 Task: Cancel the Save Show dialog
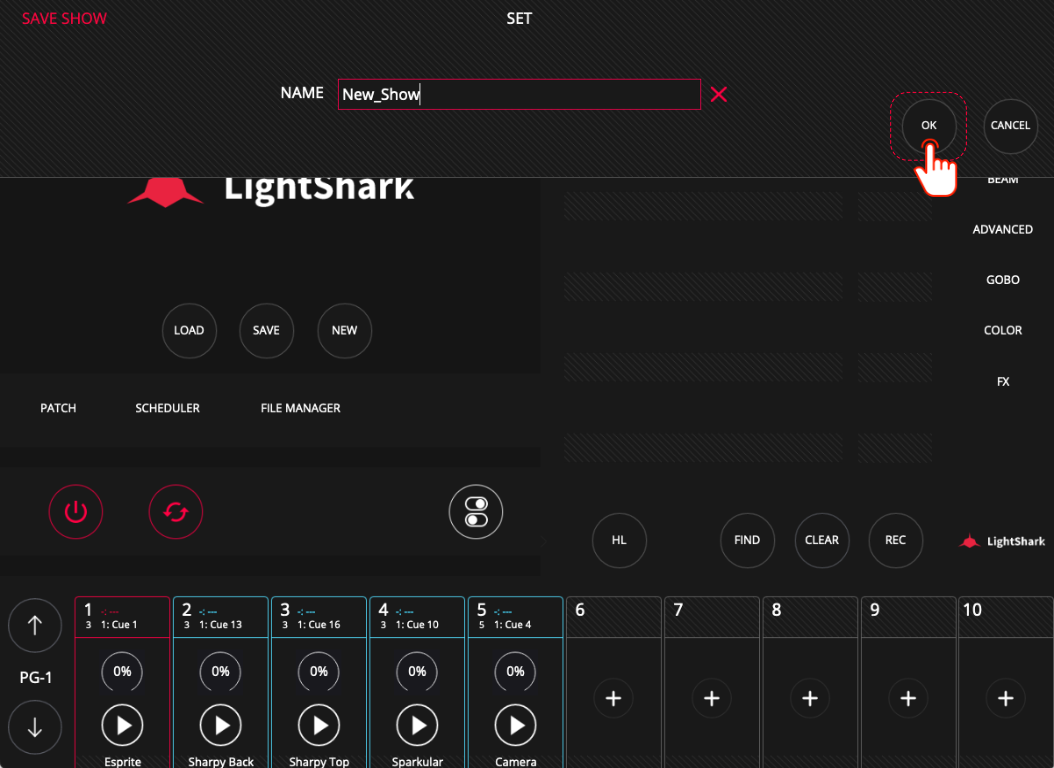click(x=1010, y=126)
